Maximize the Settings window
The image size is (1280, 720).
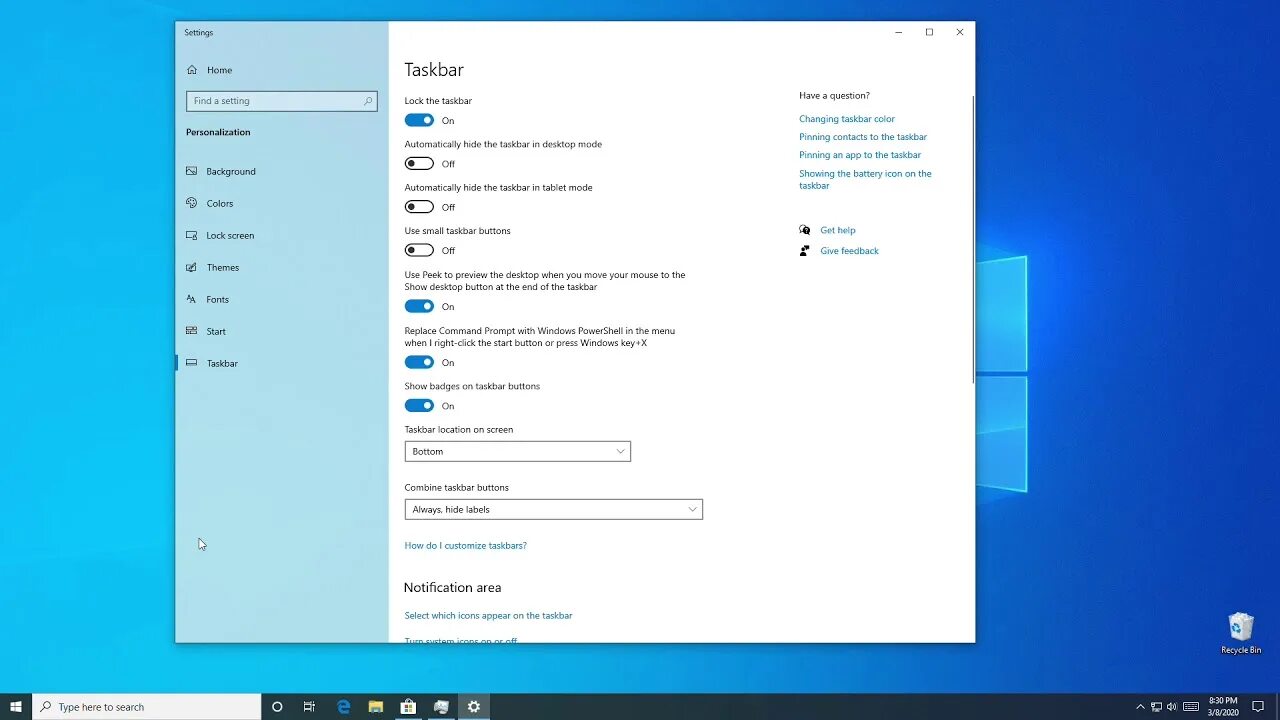tap(929, 32)
